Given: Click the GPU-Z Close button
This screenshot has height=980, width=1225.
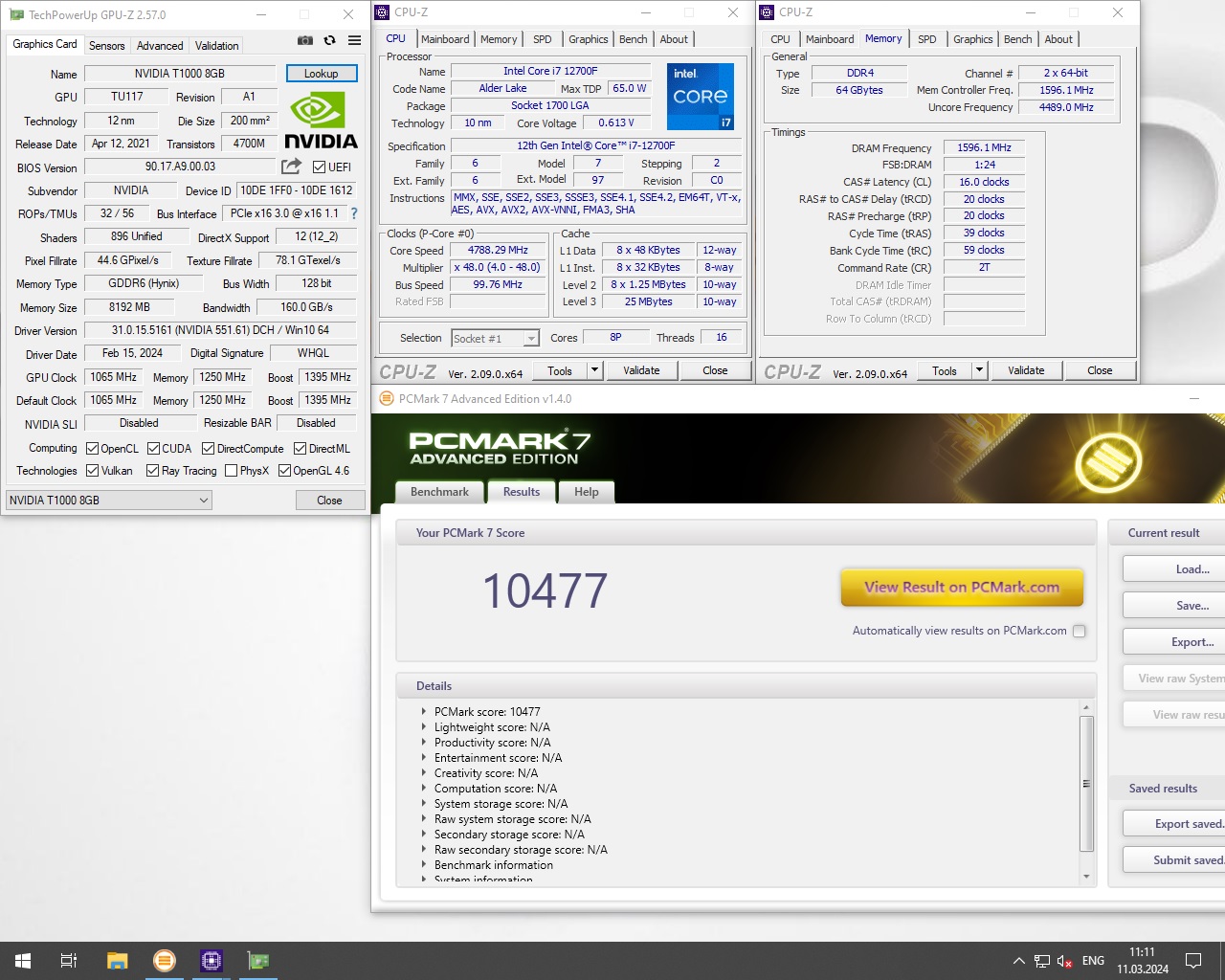Looking at the screenshot, I should (x=329, y=500).
